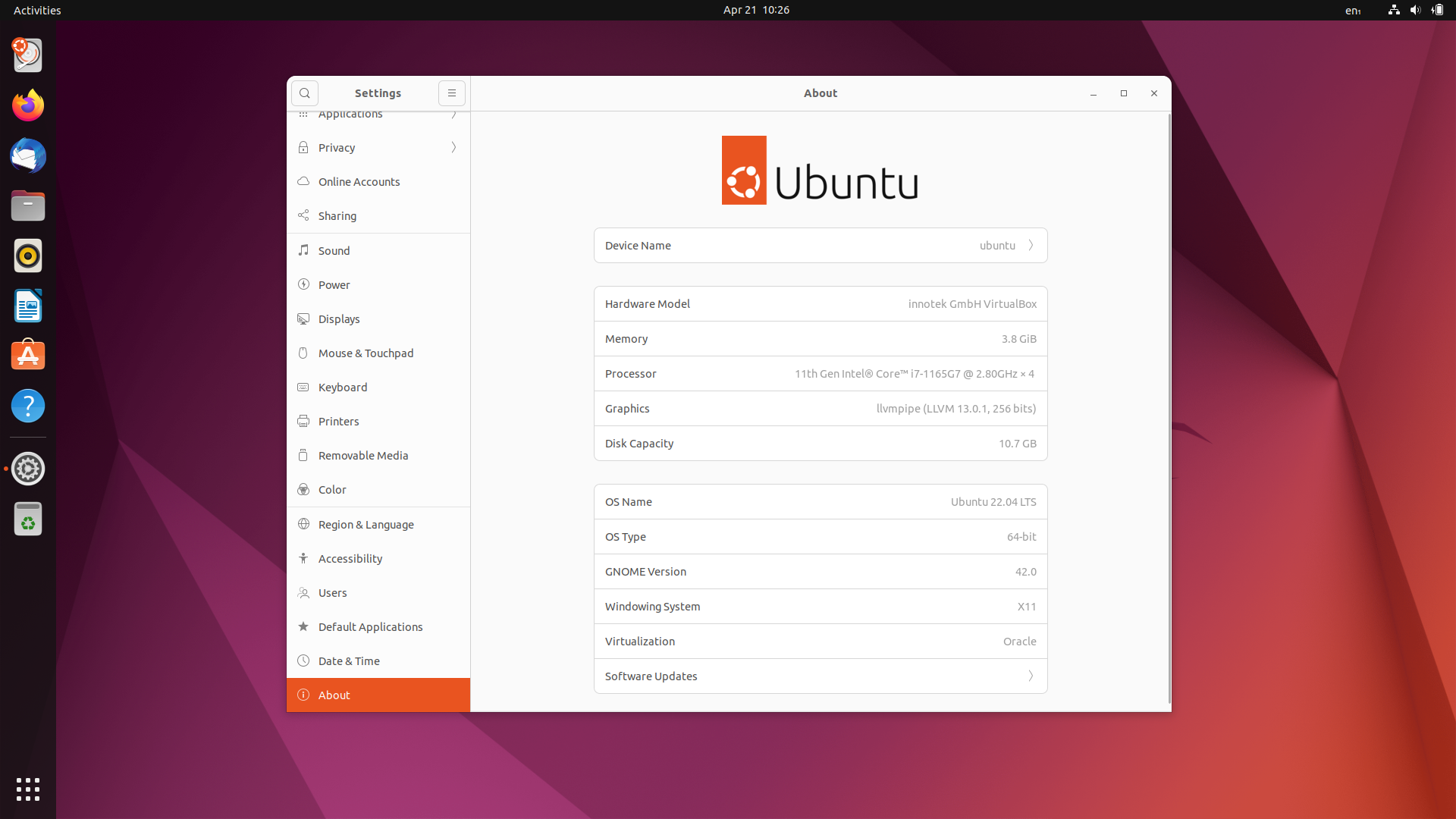Open Firefox from the dock
This screenshot has width=1456, height=819.
coord(28,105)
